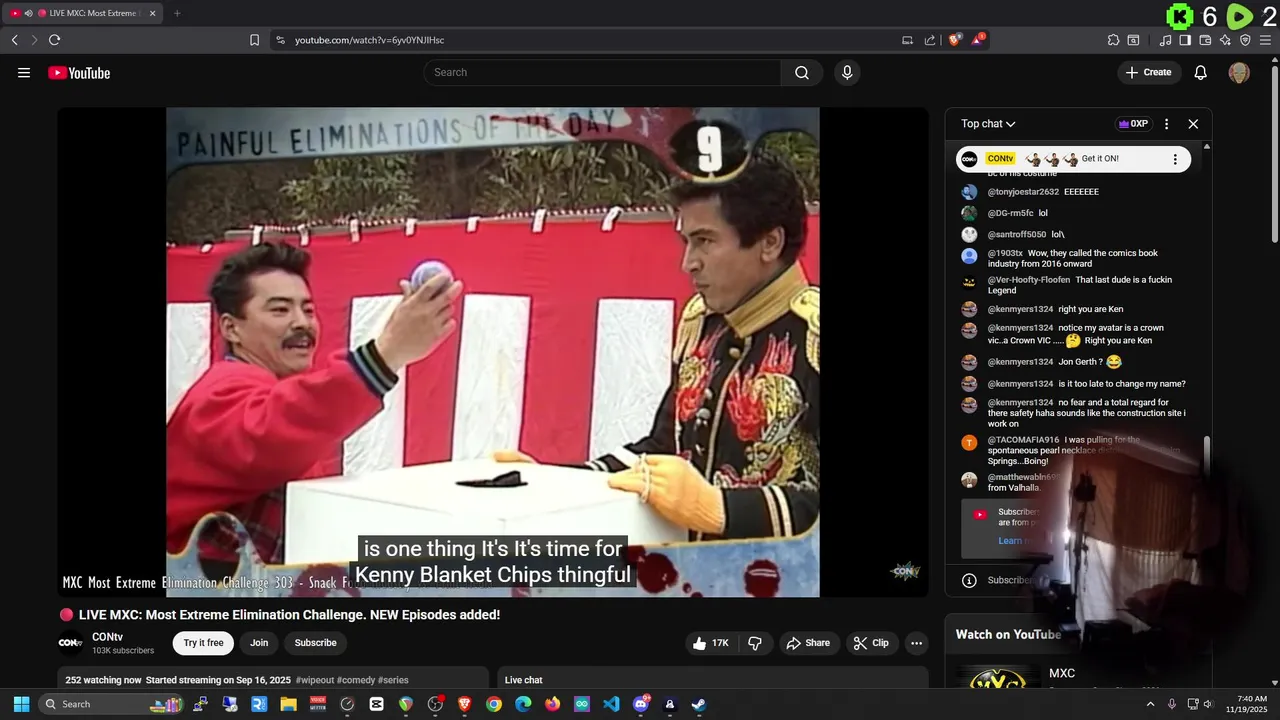The image size is (1280, 720).
Task: Click the Join button
Action: tap(259, 643)
